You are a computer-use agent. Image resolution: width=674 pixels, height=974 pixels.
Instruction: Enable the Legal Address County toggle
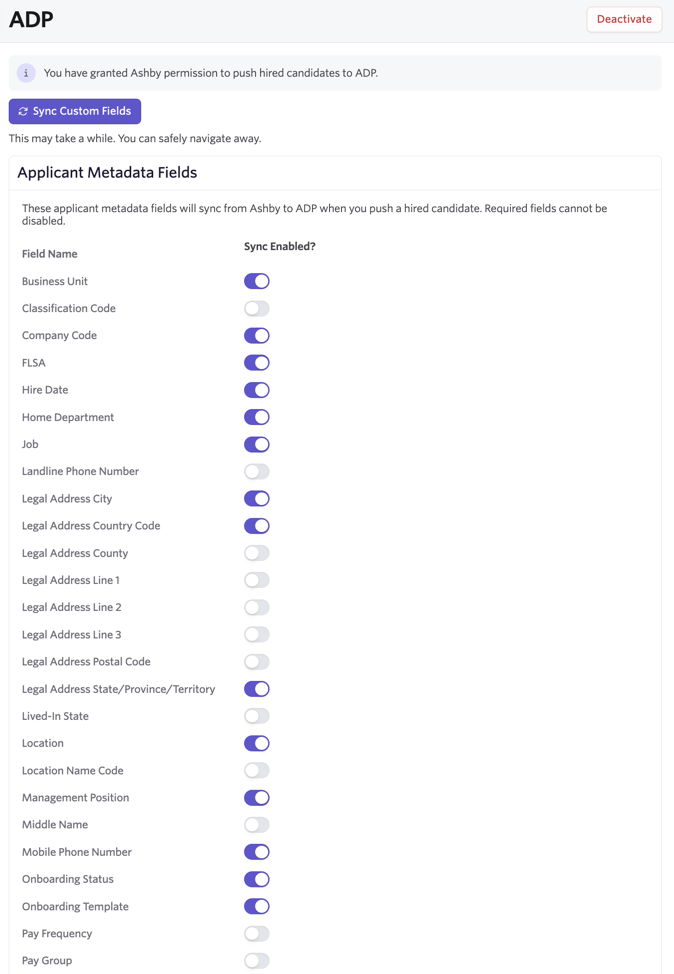click(x=257, y=553)
